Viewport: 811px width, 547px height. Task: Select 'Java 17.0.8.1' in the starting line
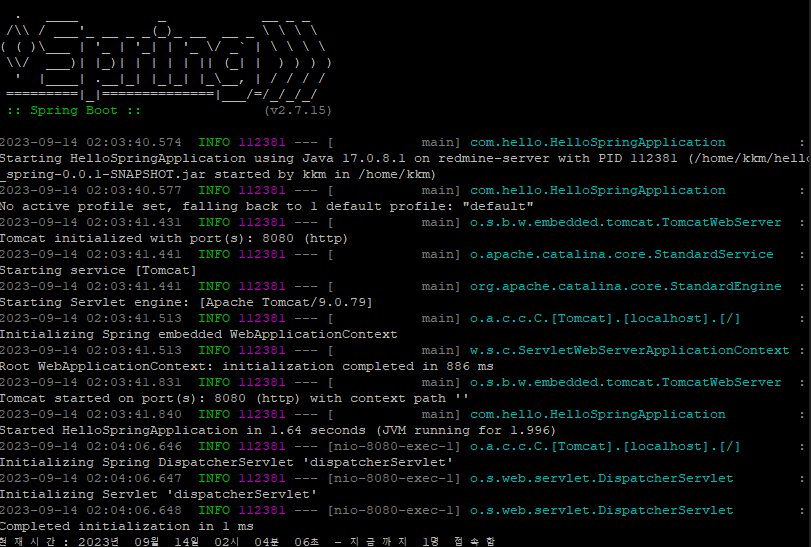coord(354,158)
